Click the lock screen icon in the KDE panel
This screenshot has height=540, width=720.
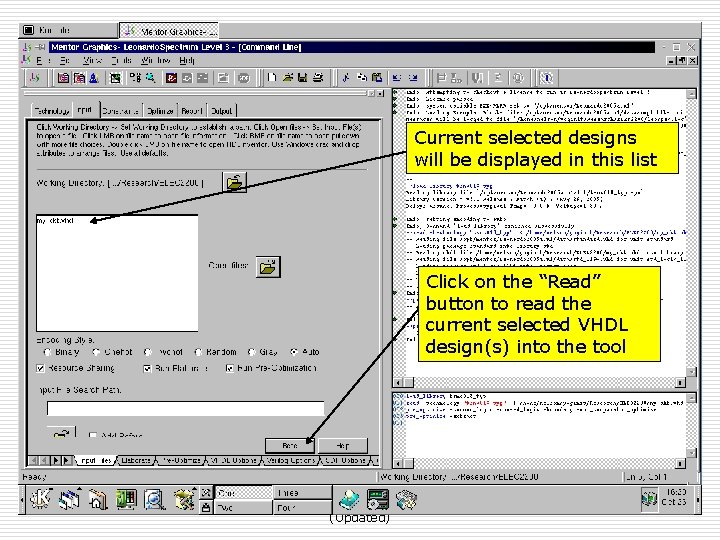coord(206,507)
